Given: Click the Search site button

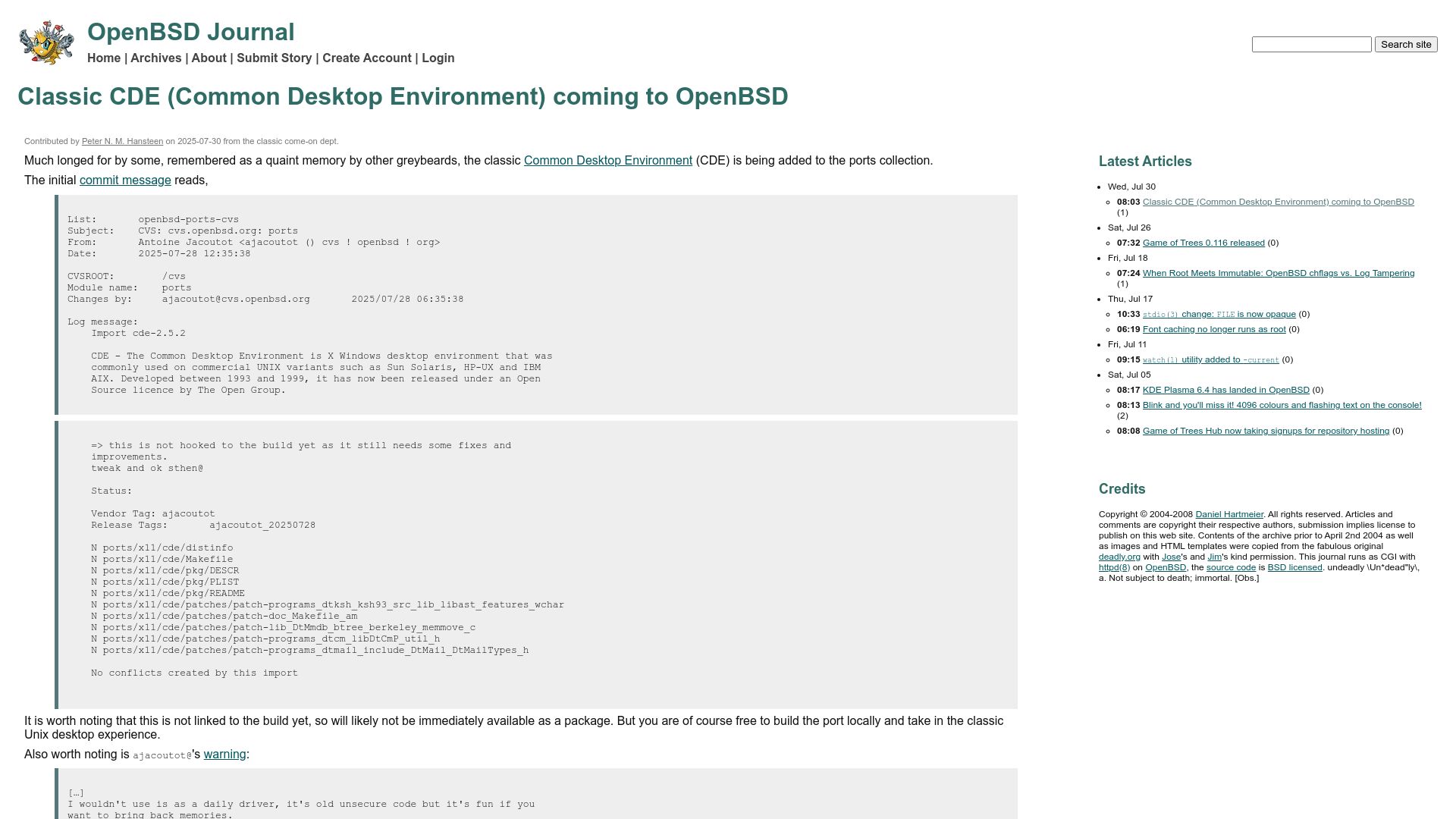Looking at the screenshot, I should 1406,45.
